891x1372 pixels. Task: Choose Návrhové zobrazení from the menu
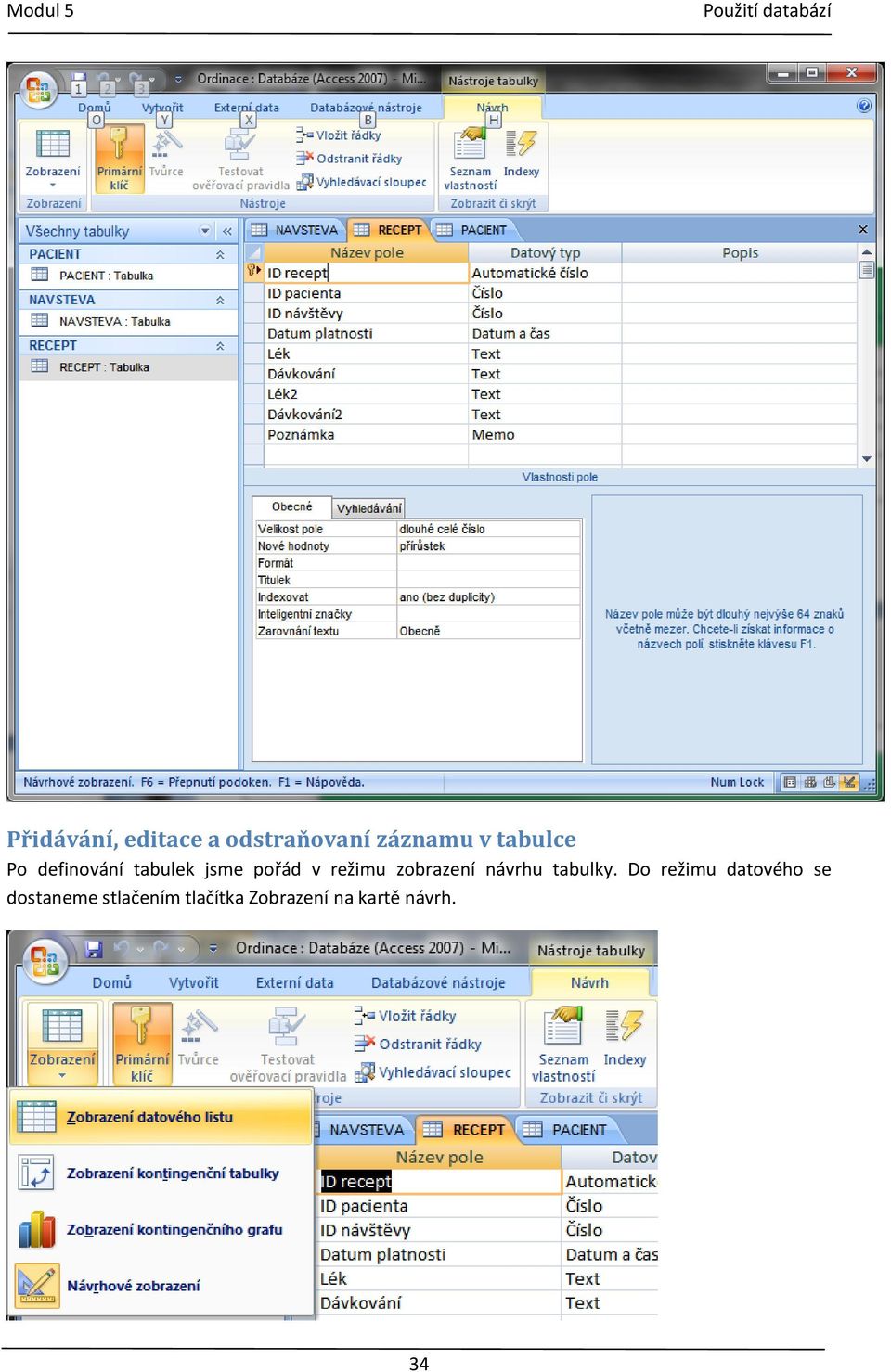(x=161, y=1286)
